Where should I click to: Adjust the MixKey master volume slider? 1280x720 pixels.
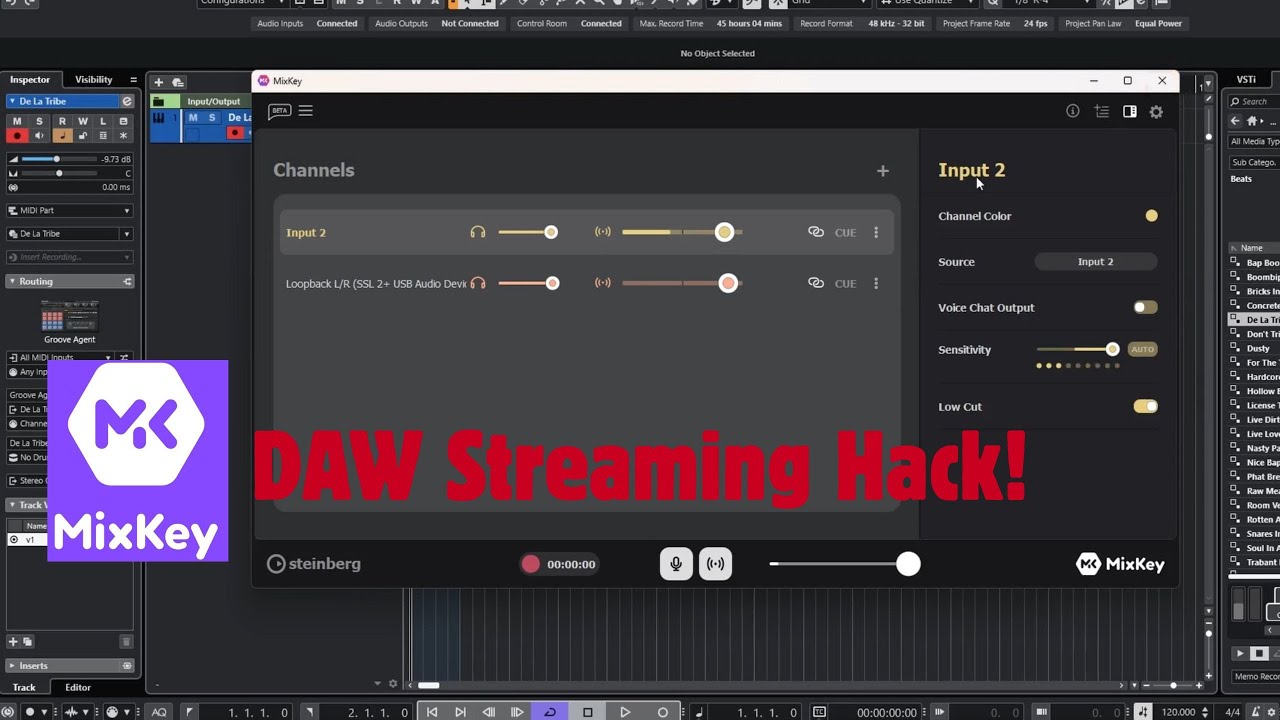(907, 564)
